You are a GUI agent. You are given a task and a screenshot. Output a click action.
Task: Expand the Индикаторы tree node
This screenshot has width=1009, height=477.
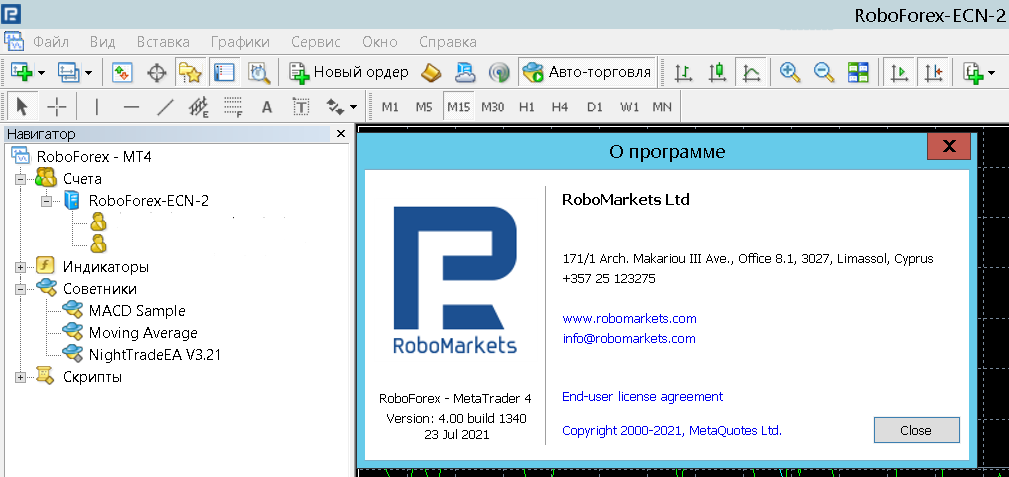[x=21, y=267]
